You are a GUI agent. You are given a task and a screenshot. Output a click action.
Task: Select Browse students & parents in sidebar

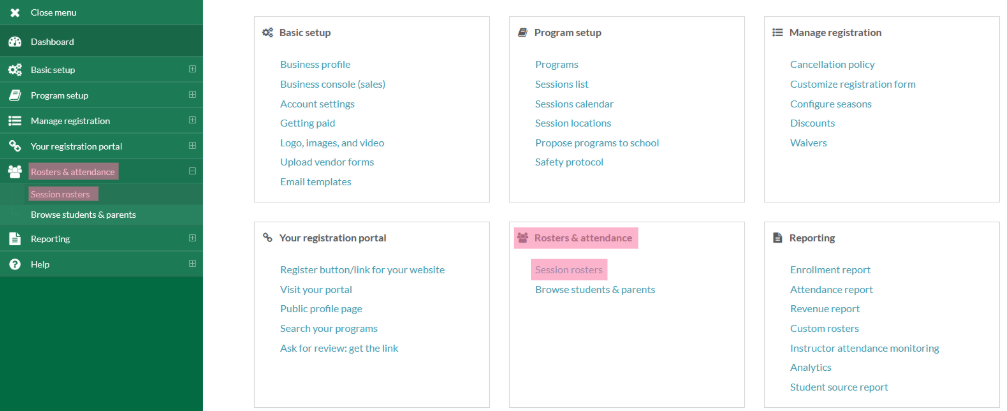(x=83, y=215)
